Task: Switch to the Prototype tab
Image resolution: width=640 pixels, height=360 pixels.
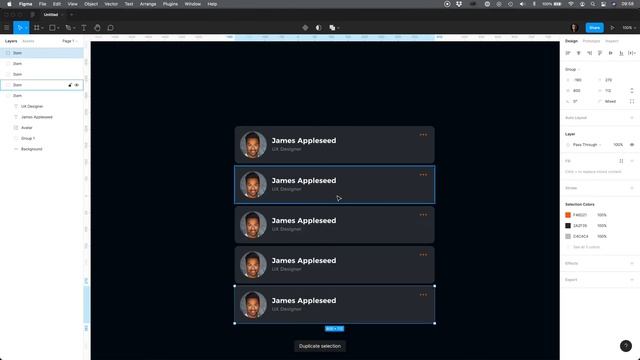Action: click(591, 41)
